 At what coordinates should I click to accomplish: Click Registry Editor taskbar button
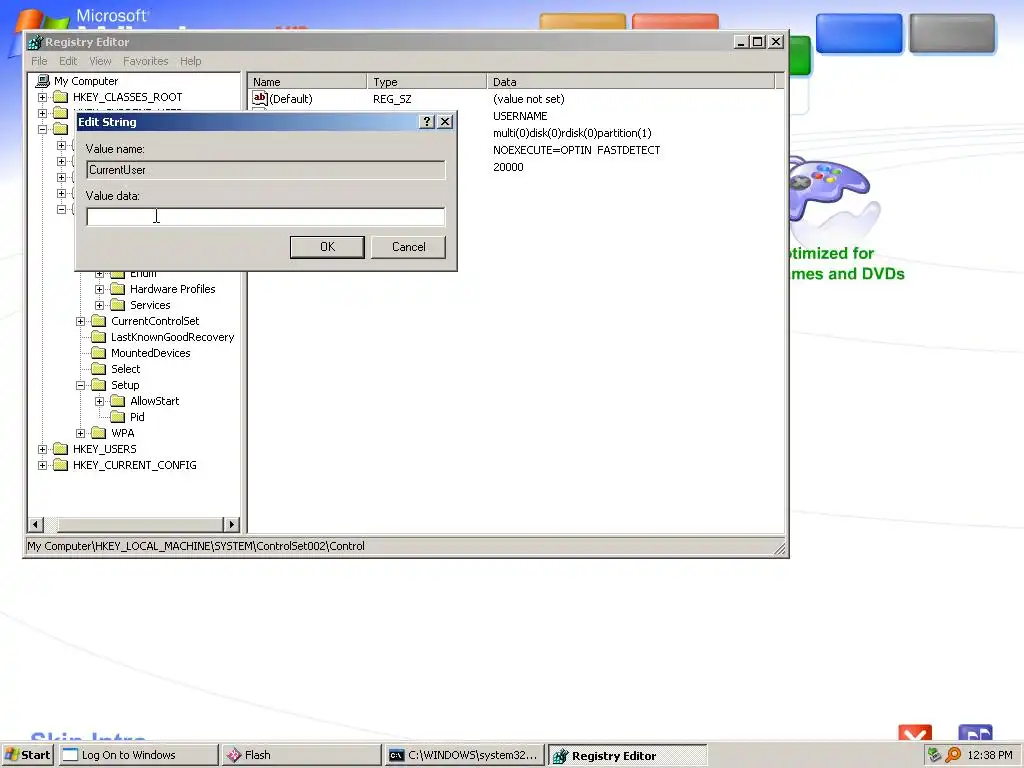tap(627, 755)
